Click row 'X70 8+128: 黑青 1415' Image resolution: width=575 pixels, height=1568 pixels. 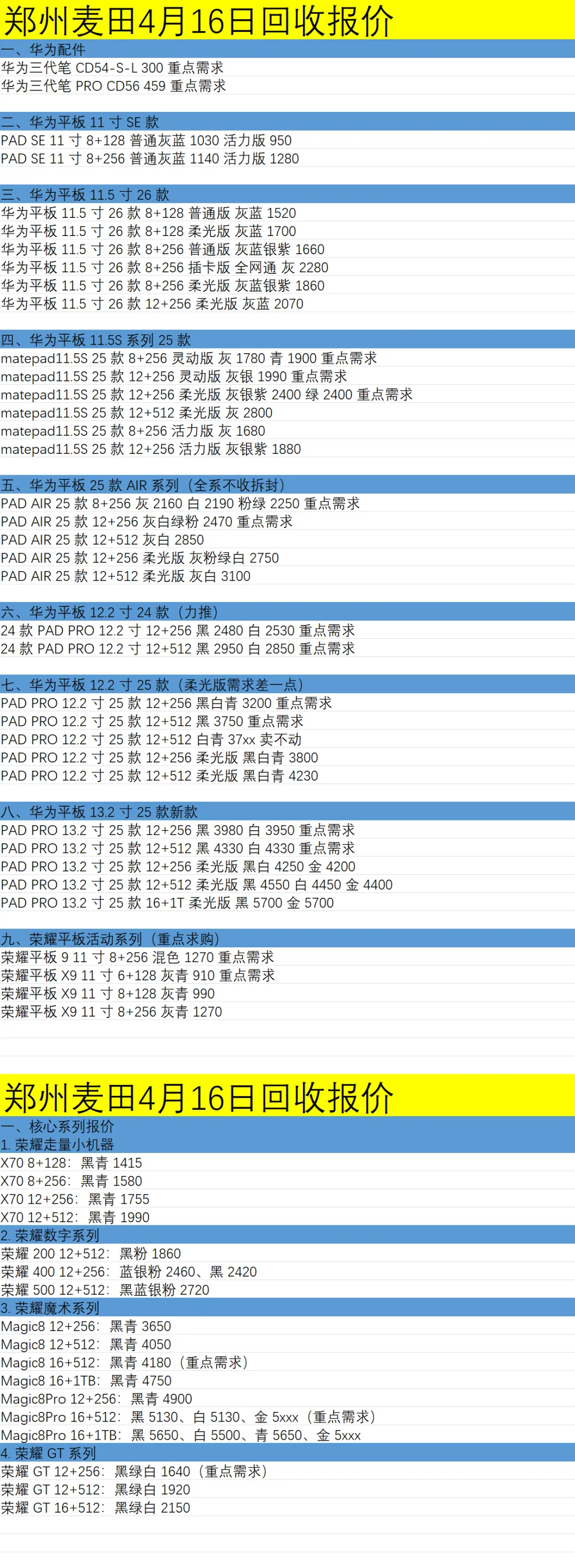click(287, 1163)
